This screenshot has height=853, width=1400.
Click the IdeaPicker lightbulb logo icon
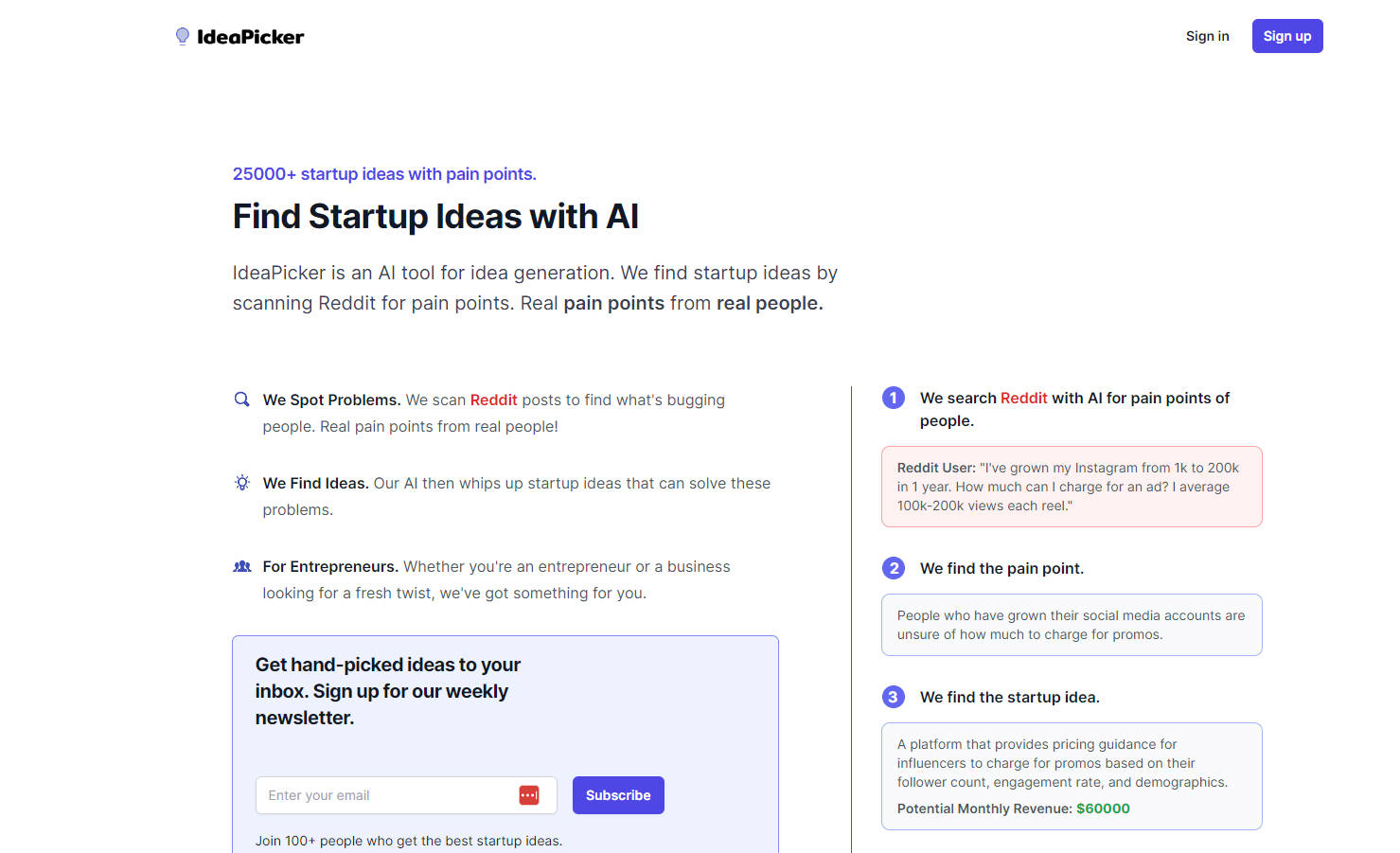(183, 36)
